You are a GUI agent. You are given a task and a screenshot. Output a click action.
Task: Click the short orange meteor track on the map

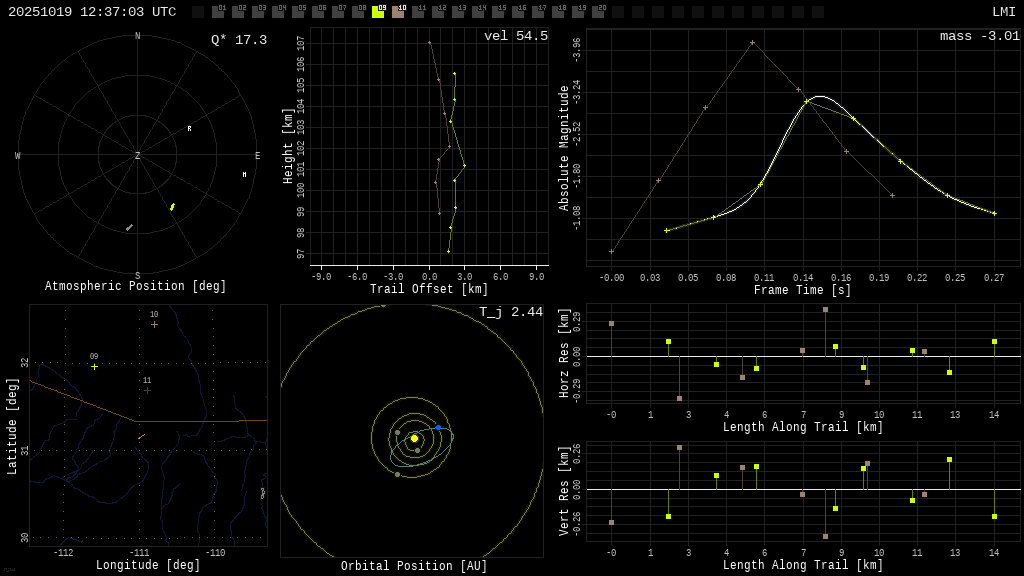tap(141, 436)
